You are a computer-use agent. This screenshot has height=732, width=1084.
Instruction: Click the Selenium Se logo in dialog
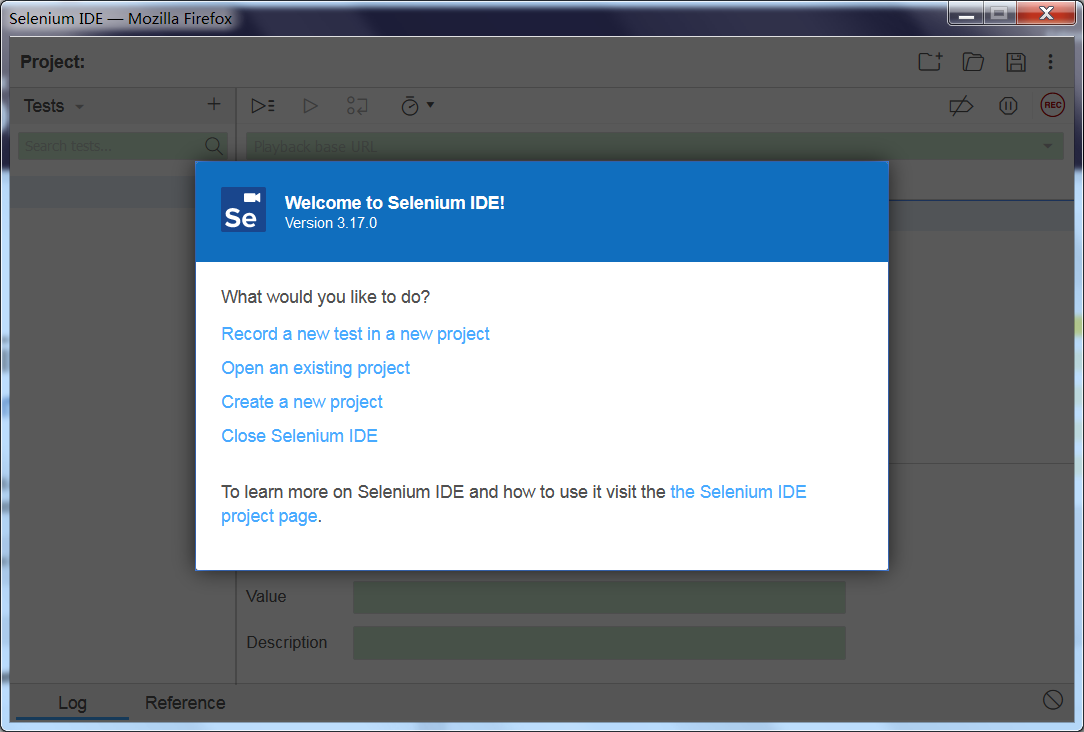pyautogui.click(x=243, y=209)
